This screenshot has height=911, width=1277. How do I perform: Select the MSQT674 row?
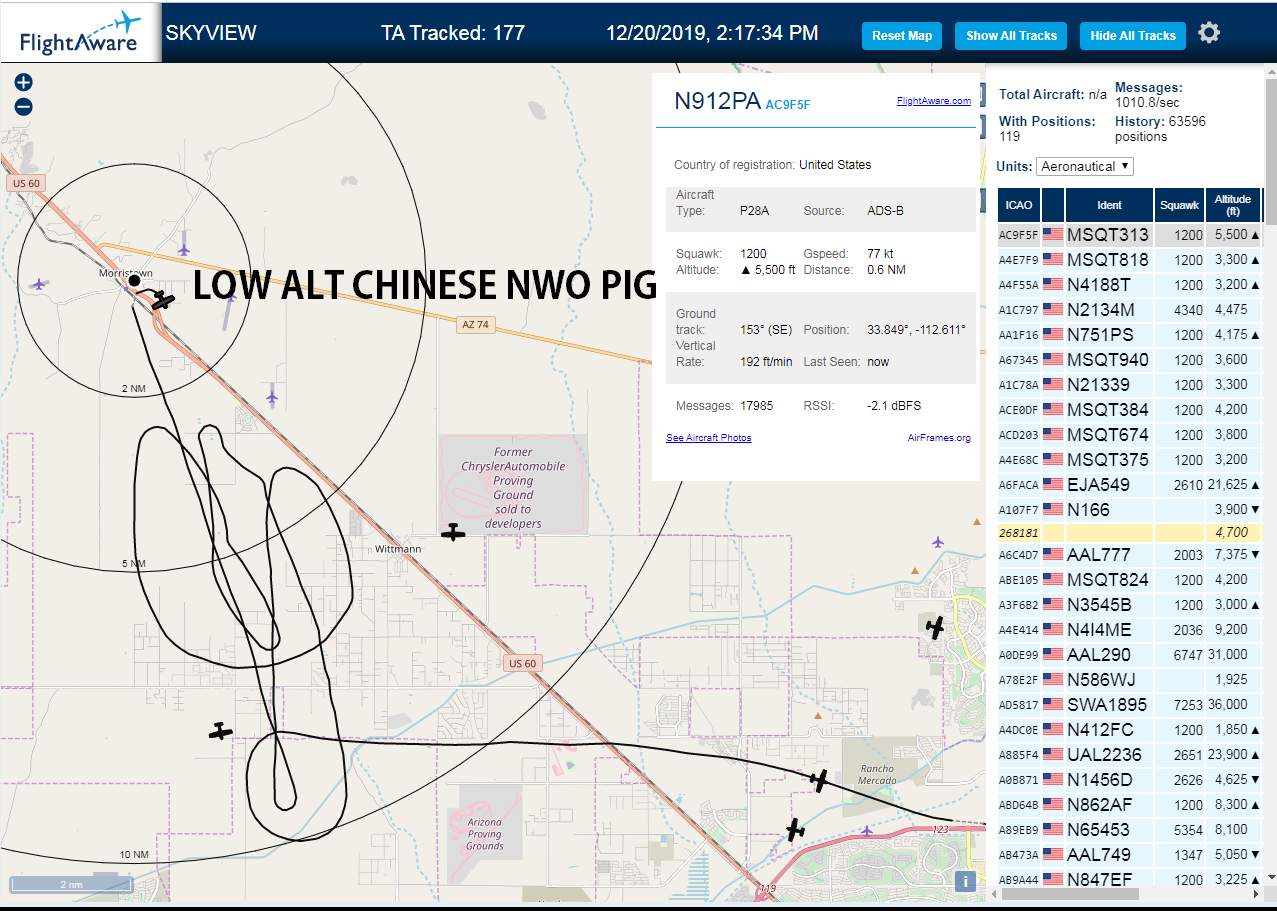[1130, 435]
